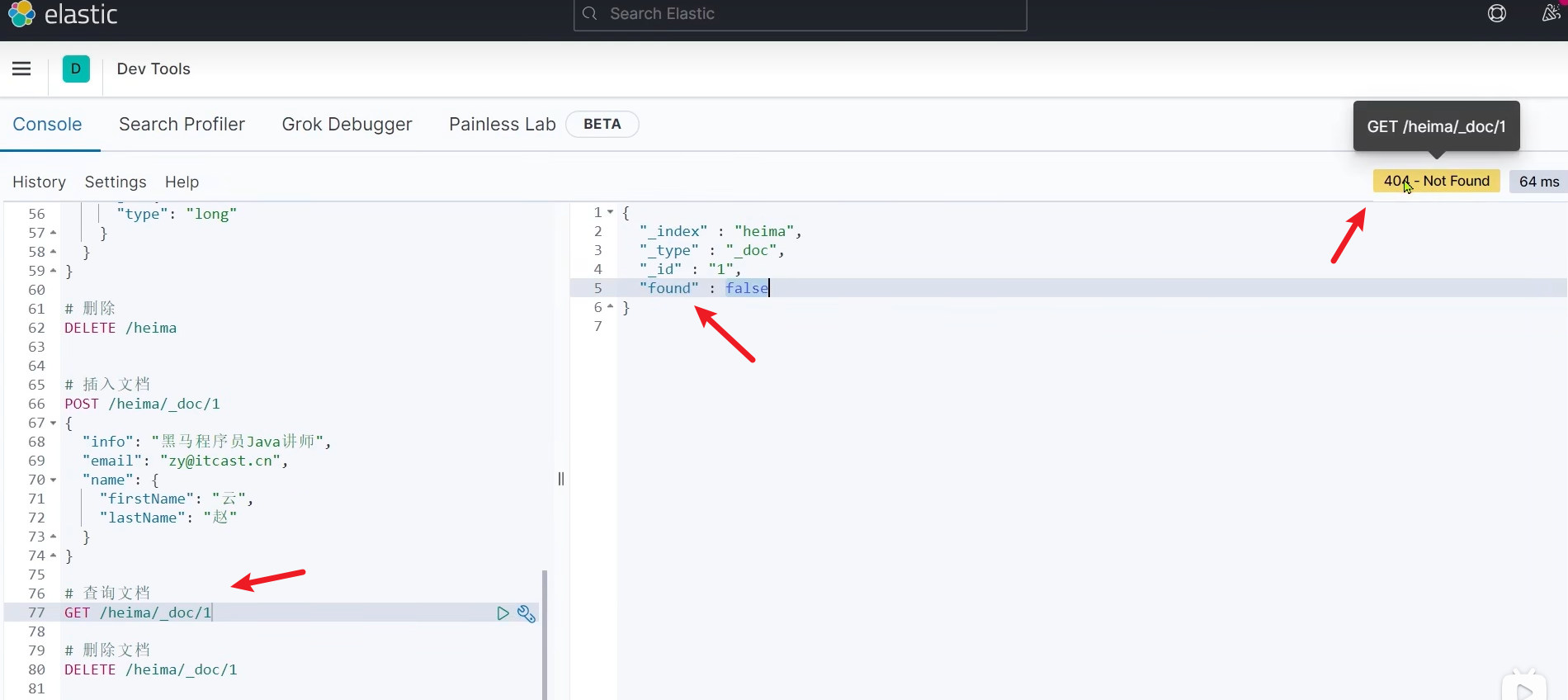Toggle the fold marker on editor line 59

click(x=54, y=271)
